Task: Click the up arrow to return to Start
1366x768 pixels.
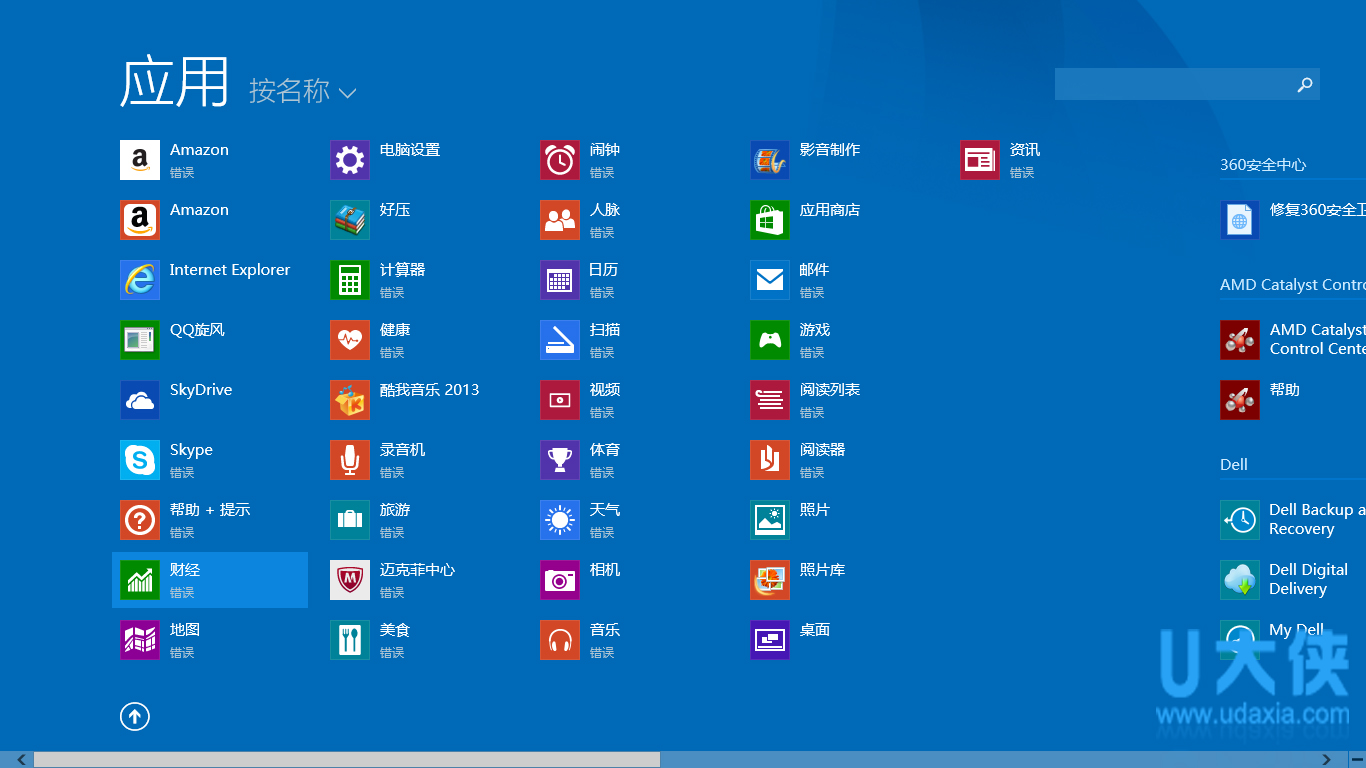Action: point(135,716)
